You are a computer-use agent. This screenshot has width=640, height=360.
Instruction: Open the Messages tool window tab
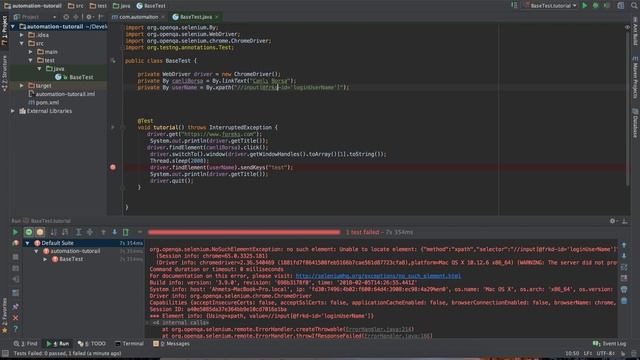click(x=171, y=344)
